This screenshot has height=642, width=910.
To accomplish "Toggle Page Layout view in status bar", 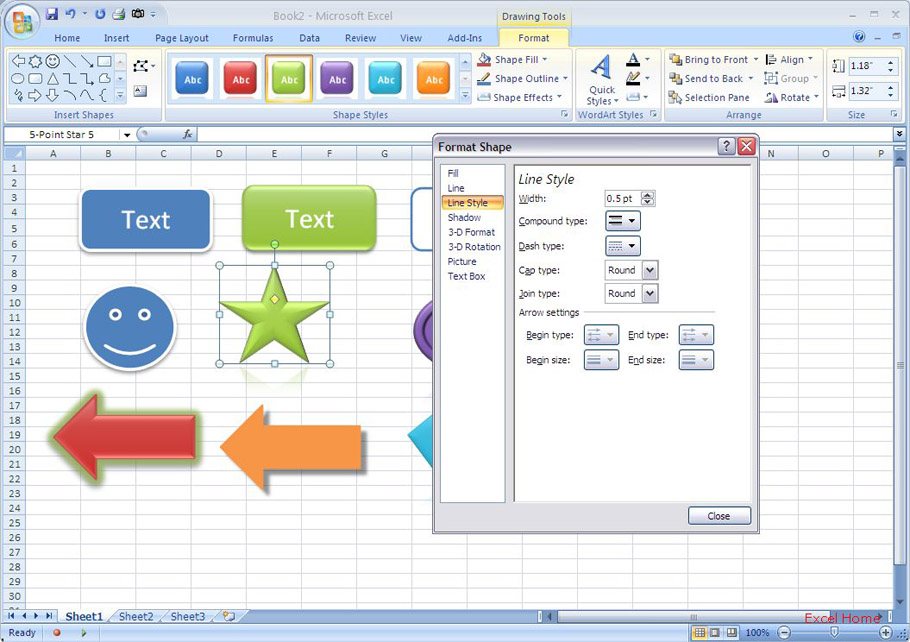I will (x=715, y=633).
